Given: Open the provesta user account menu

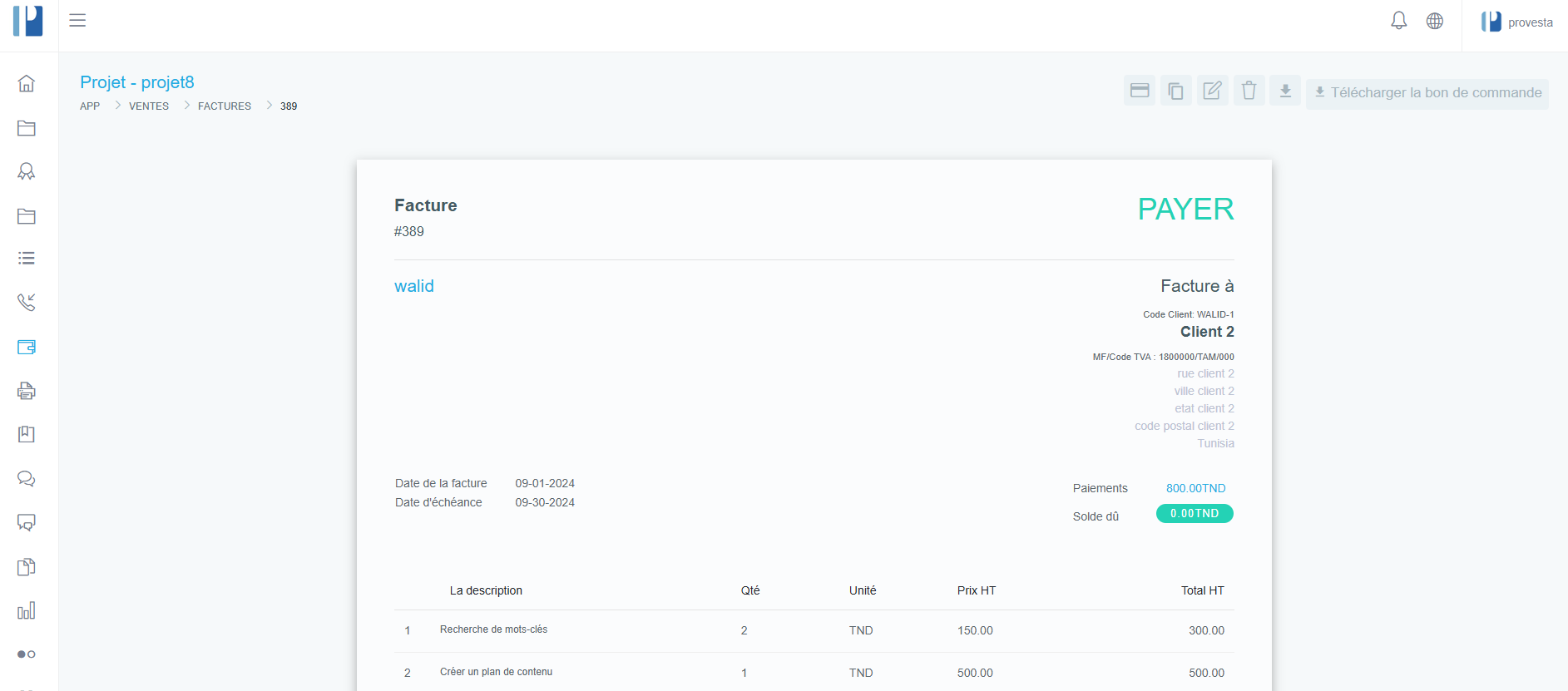Looking at the screenshot, I should pyautogui.click(x=1516, y=22).
